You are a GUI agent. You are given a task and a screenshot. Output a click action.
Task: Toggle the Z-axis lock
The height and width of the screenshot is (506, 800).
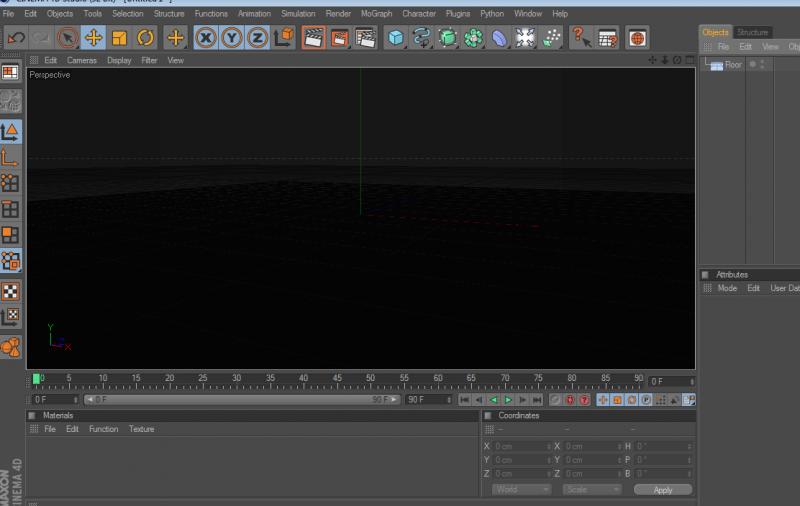coord(257,38)
